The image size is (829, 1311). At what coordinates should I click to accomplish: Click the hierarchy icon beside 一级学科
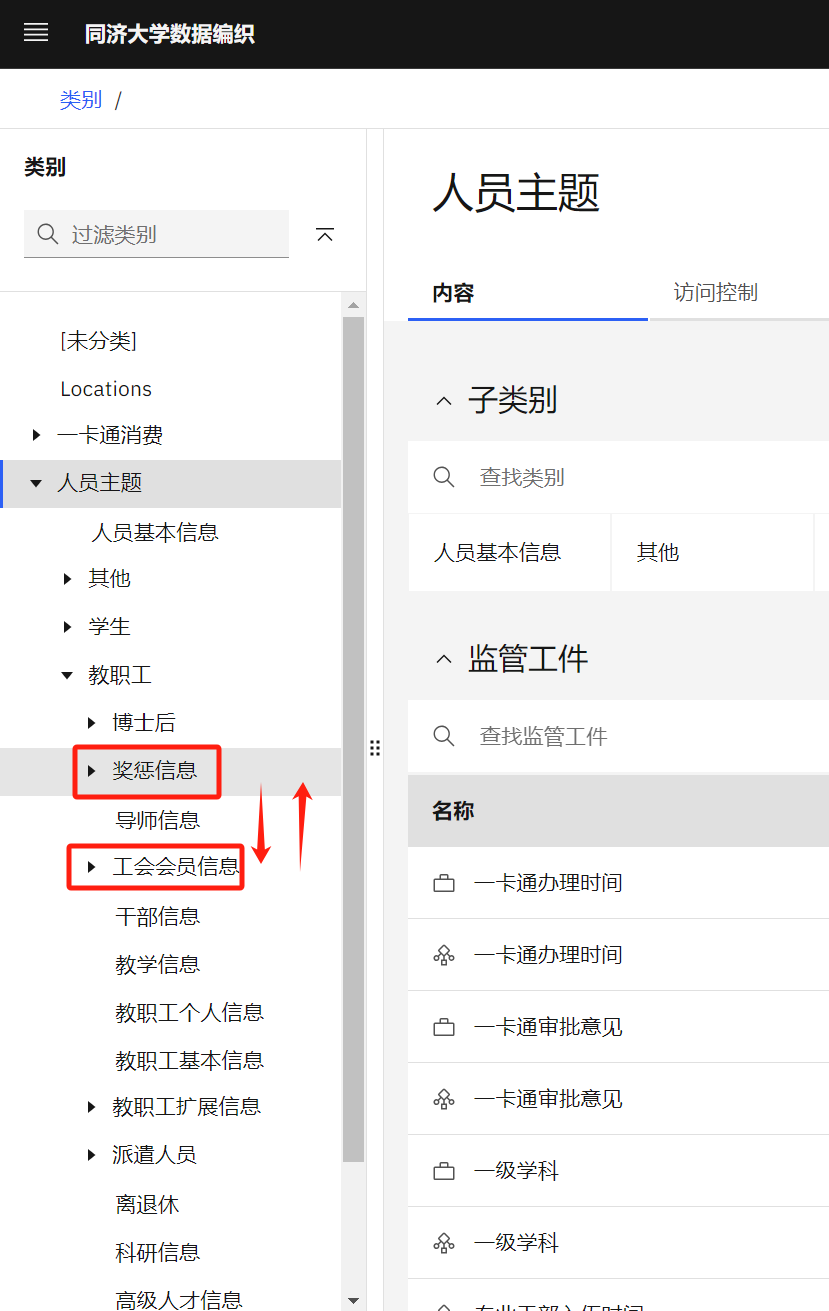pos(444,1243)
